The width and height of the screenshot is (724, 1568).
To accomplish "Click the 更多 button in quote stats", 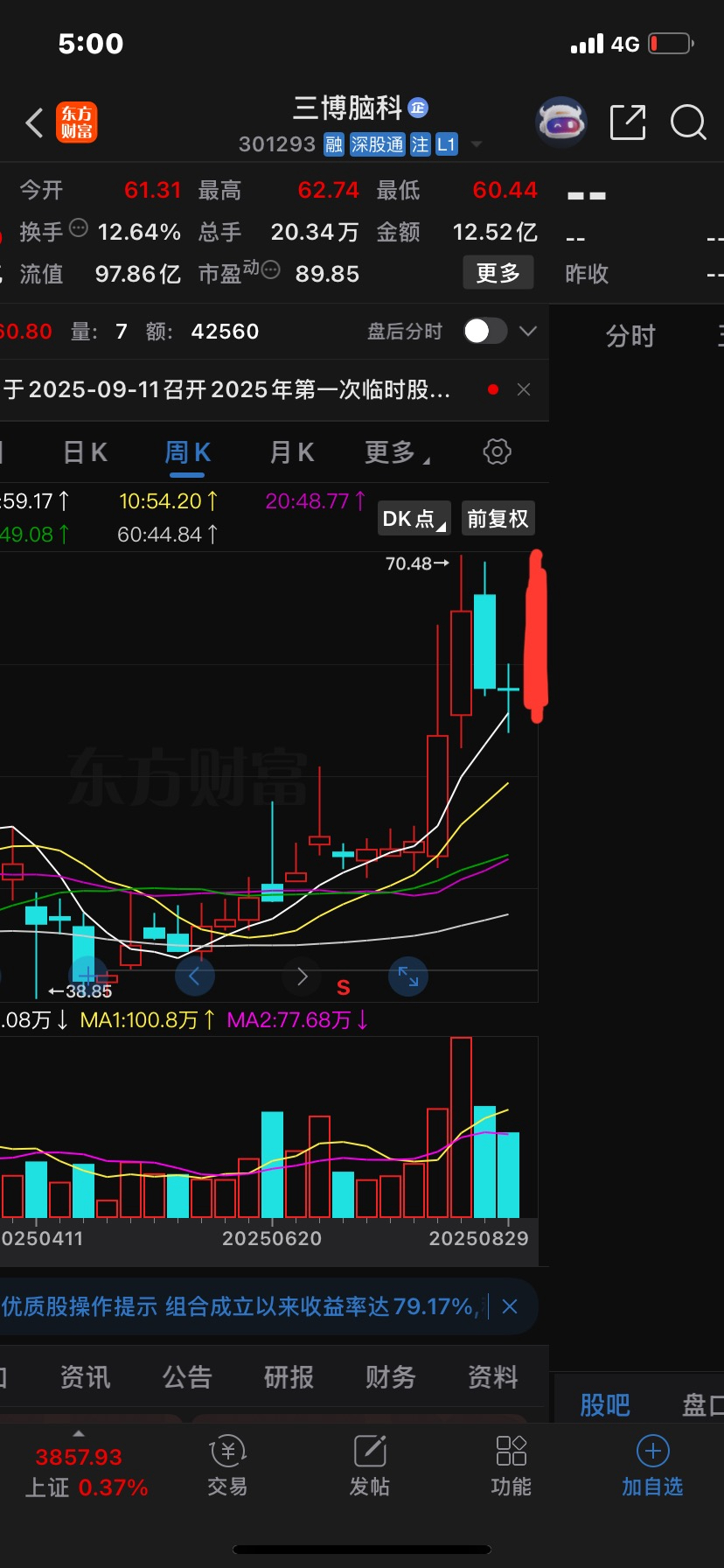I will pyautogui.click(x=498, y=273).
